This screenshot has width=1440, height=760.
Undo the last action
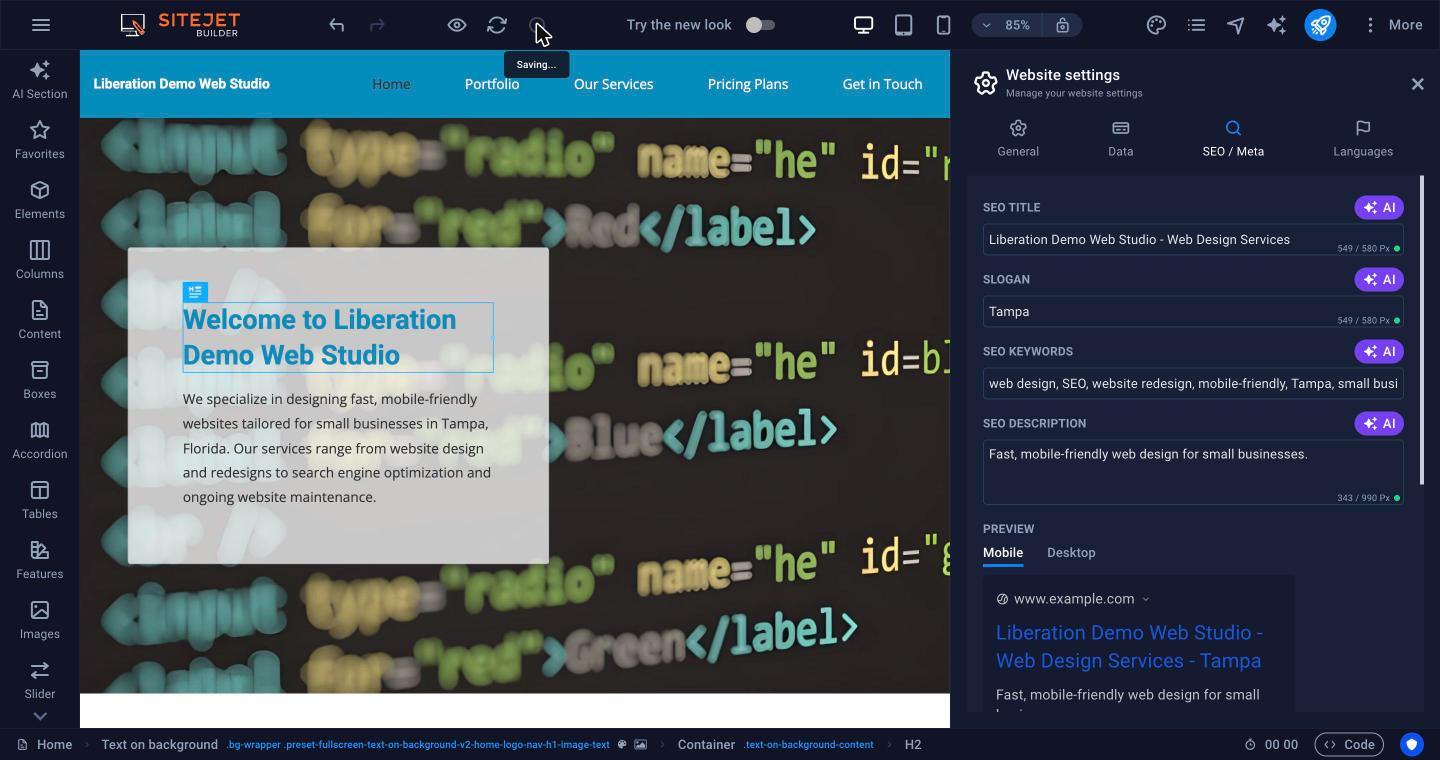point(337,25)
